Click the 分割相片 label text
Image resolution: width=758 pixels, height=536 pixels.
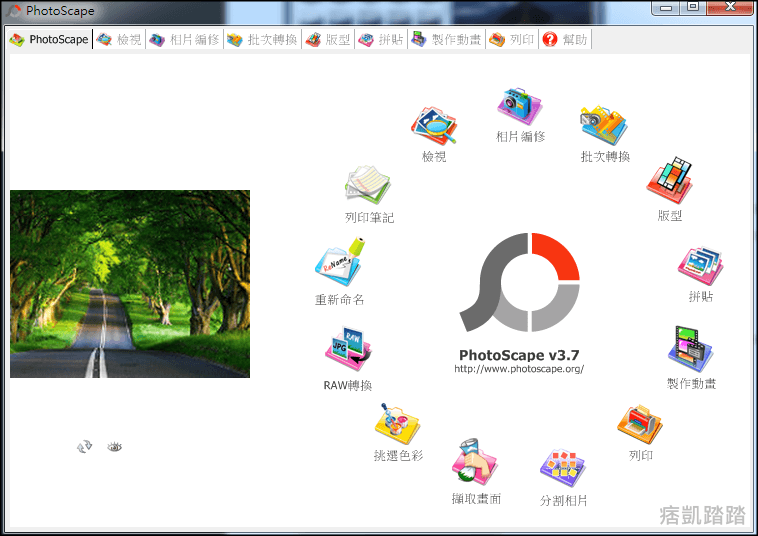[563, 500]
